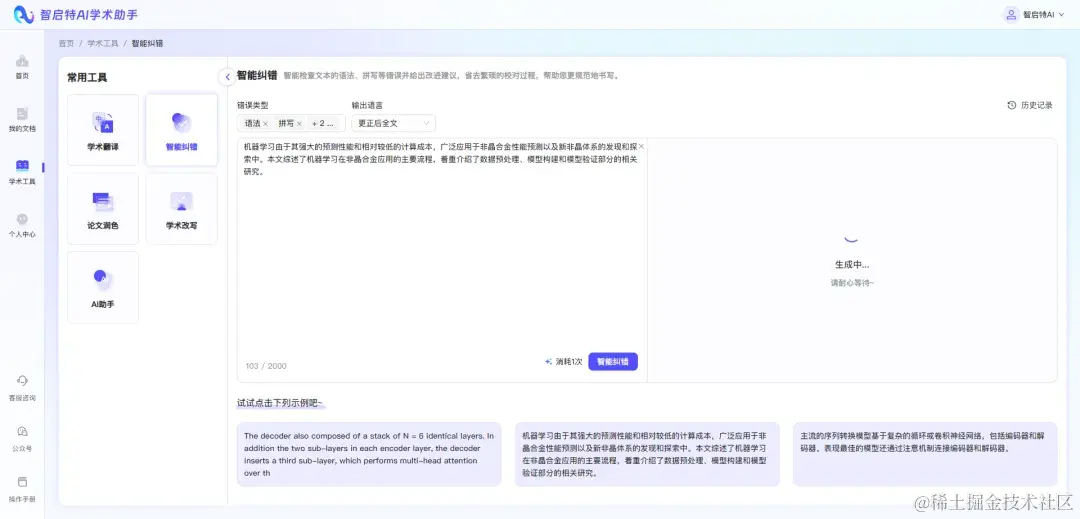Select the 智能纠错 tool card
This screenshot has width=1080, height=519.
coord(181,130)
